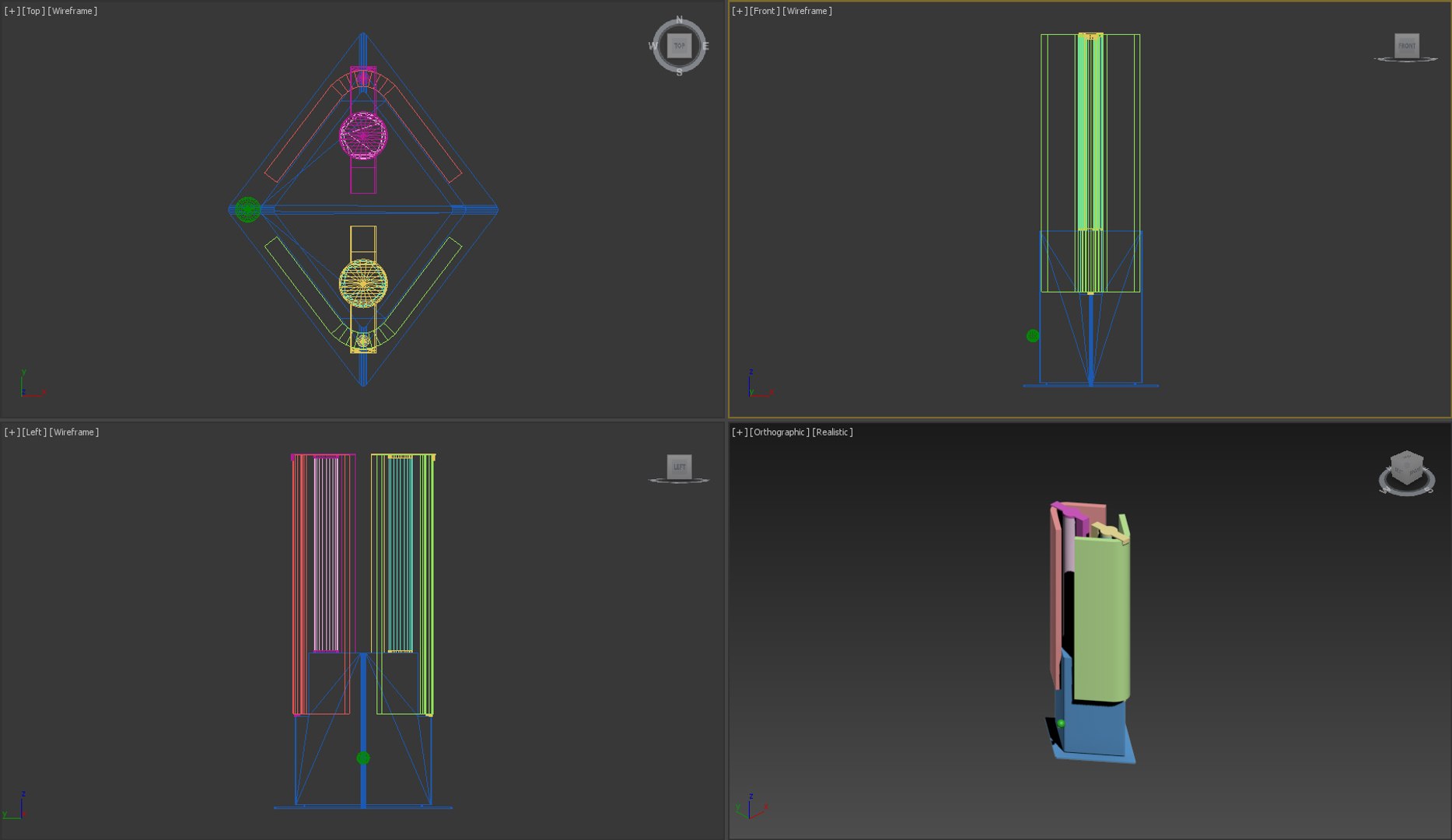Viewport: 1452px width, 840px height.
Task: Open the [Realistic] shading menu
Action: pos(832,432)
